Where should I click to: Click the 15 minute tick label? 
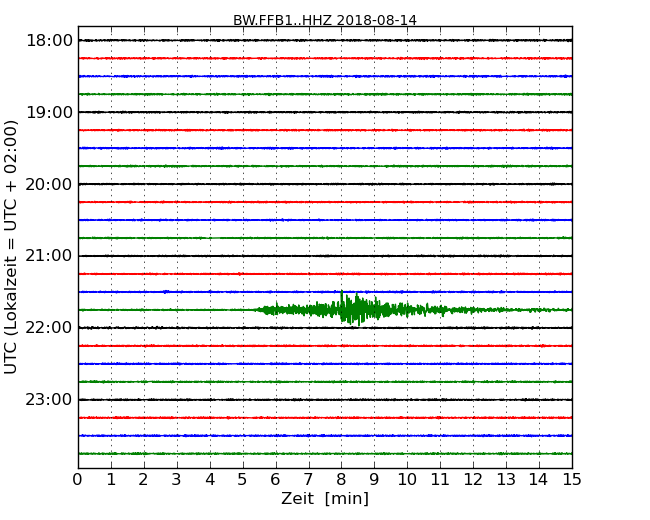[572, 479]
